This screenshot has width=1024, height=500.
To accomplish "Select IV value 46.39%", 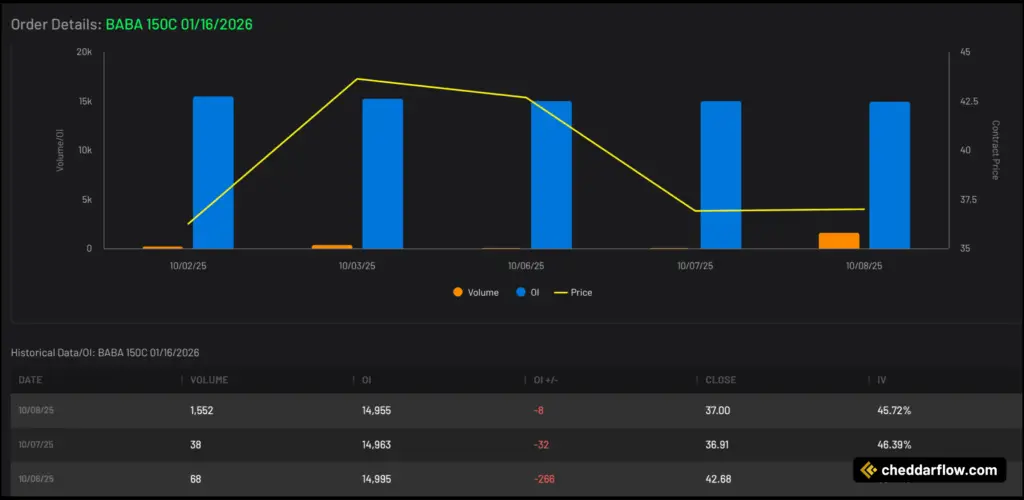I will coord(894,445).
